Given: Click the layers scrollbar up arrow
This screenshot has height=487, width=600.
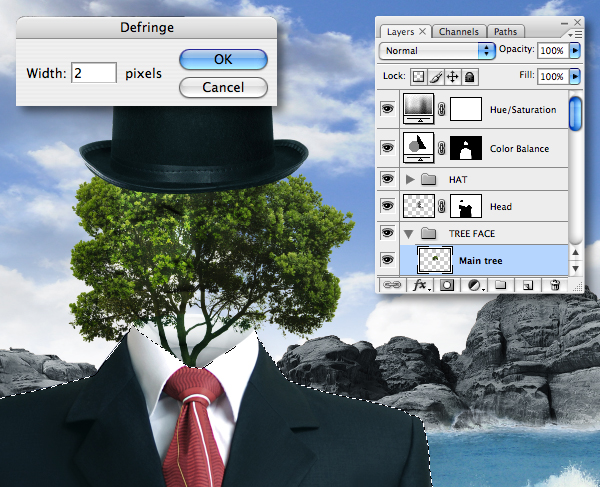Looking at the screenshot, I should (x=575, y=252).
